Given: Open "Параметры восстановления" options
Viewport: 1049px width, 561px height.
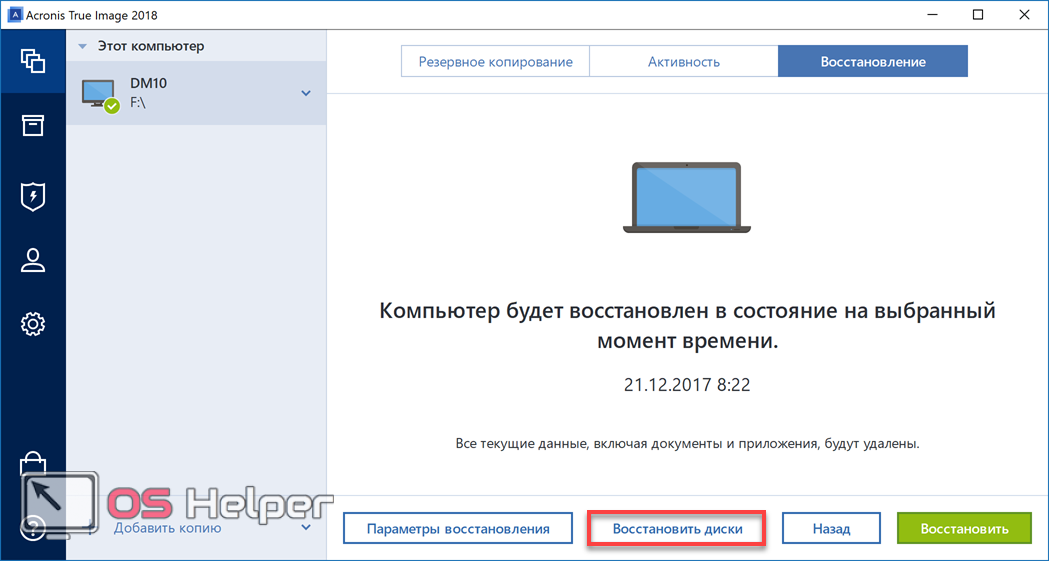Looking at the screenshot, I should point(458,528).
